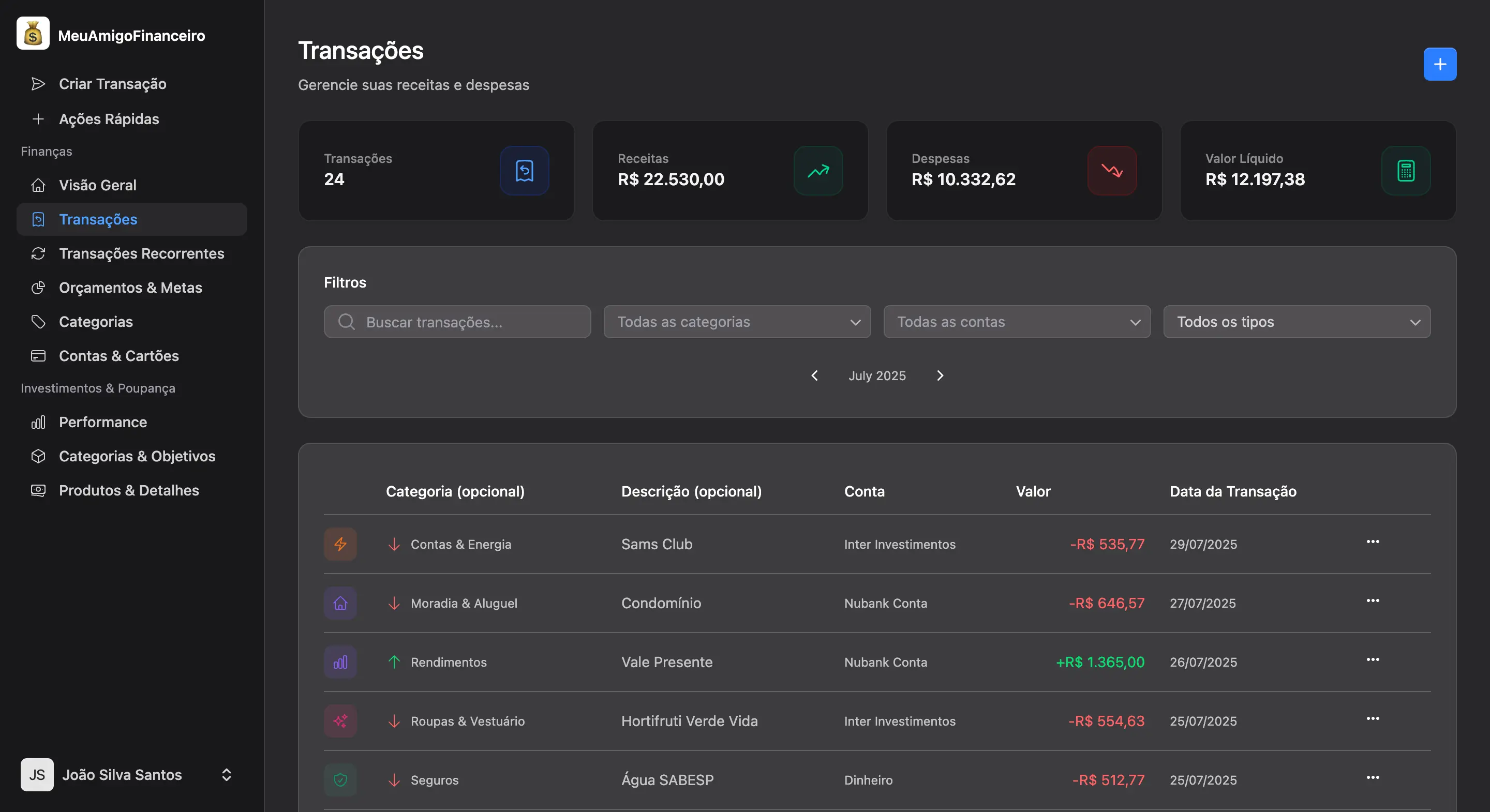Click the Produtos & Detalhes icon

38,490
